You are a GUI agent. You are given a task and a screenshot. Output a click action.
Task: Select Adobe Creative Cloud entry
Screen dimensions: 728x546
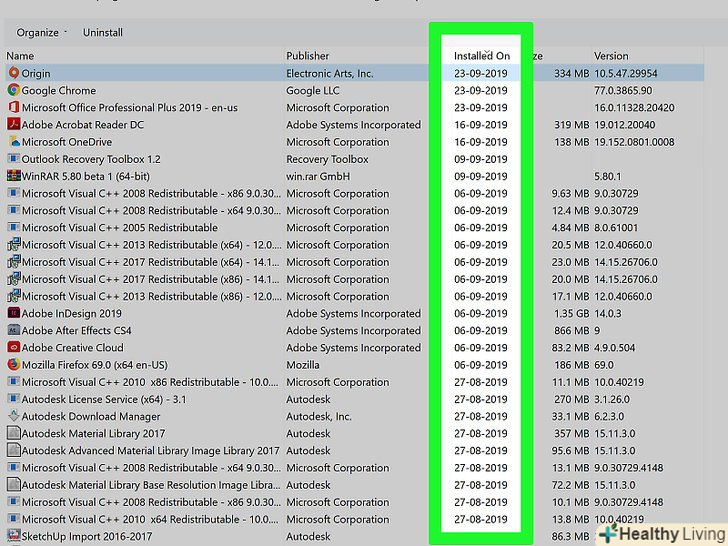tap(72, 348)
